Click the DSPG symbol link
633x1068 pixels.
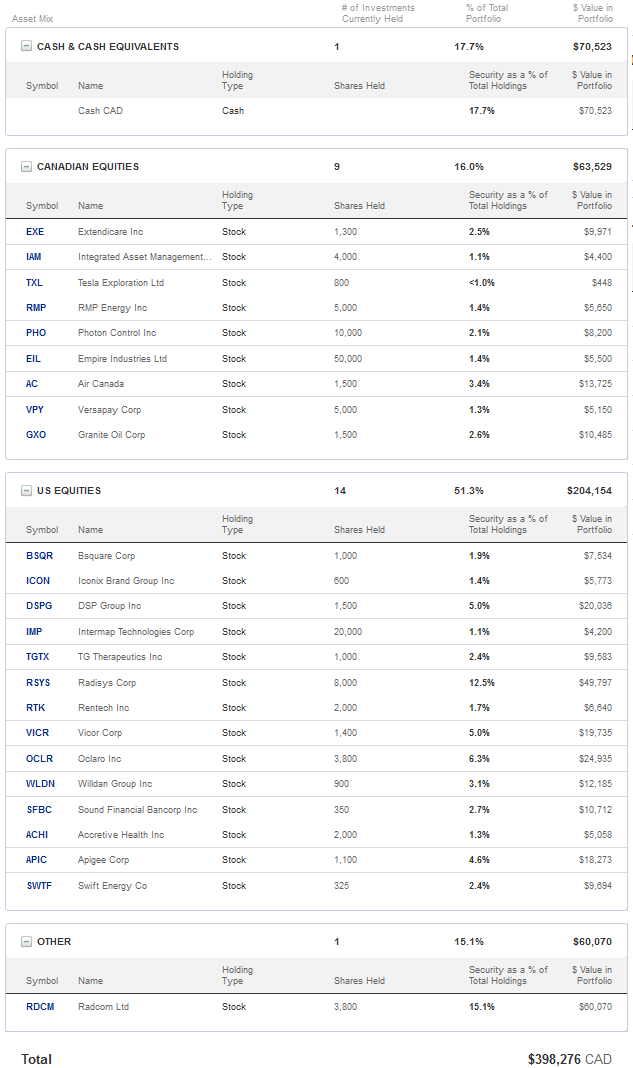38,606
